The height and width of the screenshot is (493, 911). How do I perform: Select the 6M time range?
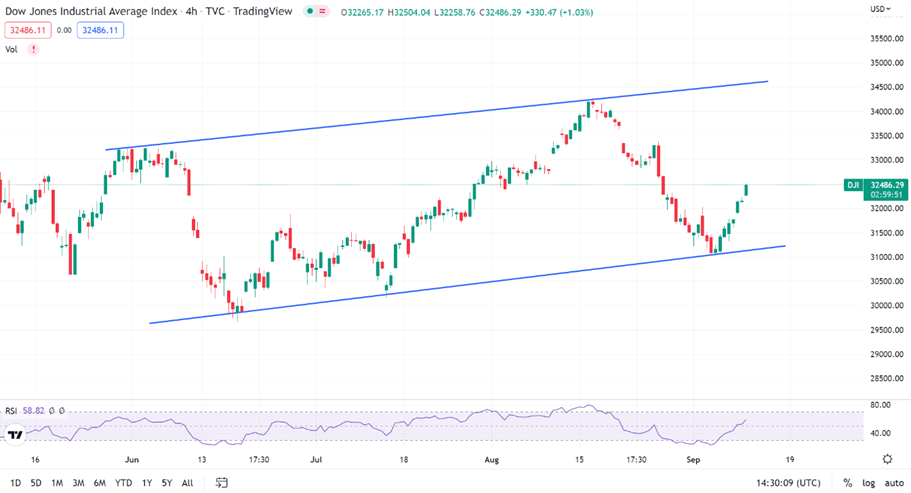pos(100,483)
